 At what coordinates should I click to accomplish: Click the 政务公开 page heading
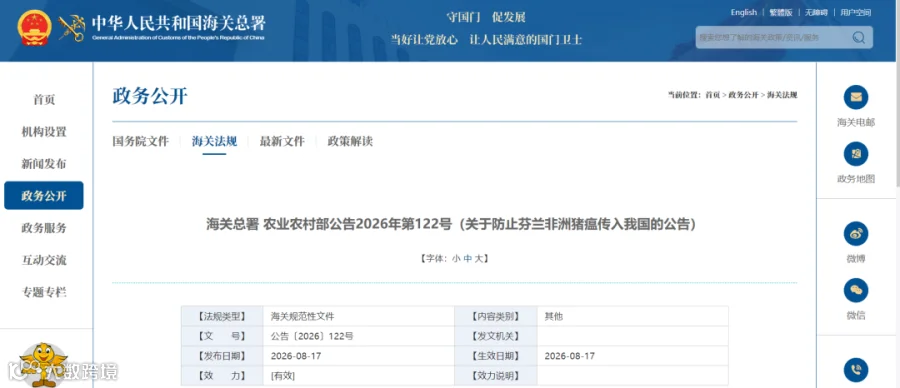coord(150,96)
